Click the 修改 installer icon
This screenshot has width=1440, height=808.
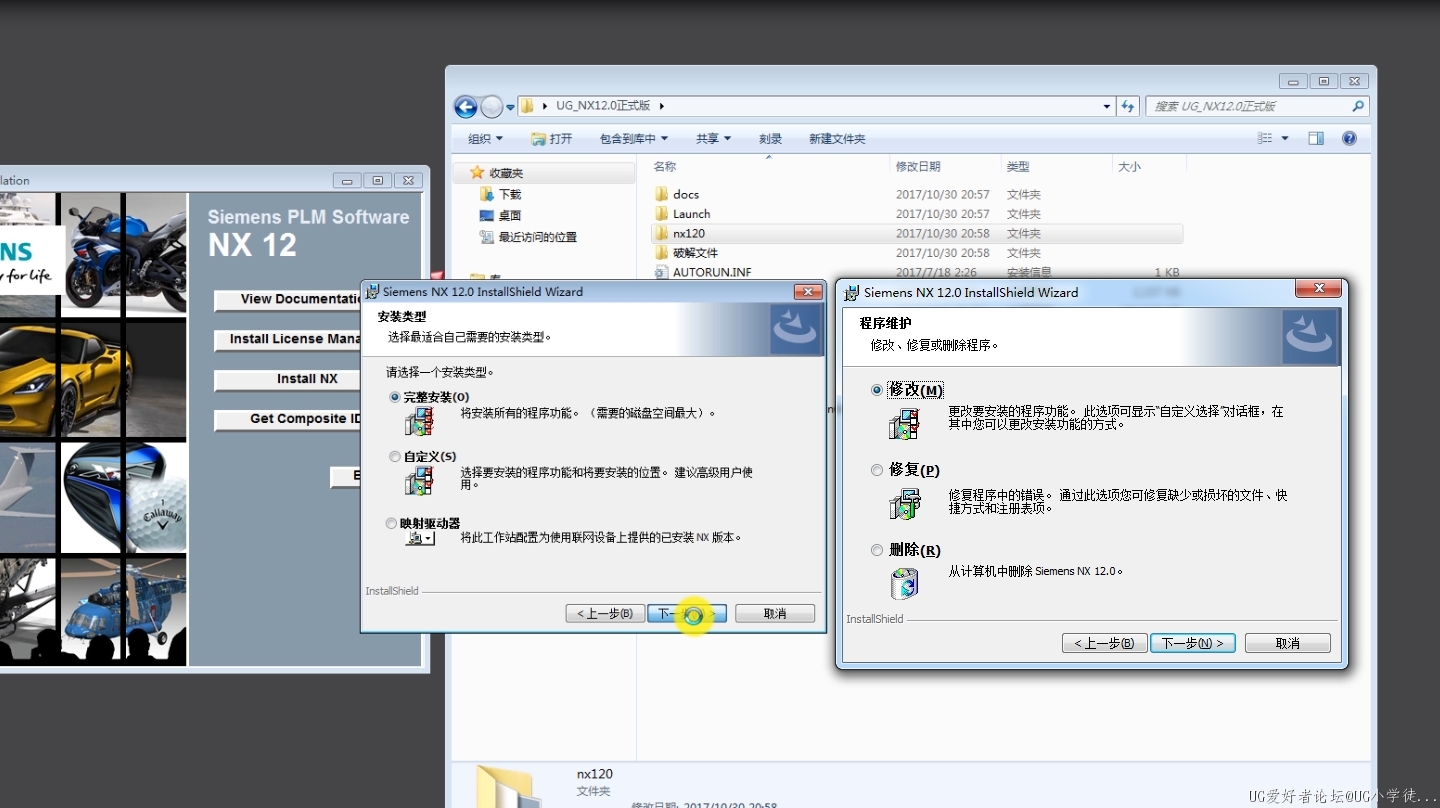tap(904, 423)
